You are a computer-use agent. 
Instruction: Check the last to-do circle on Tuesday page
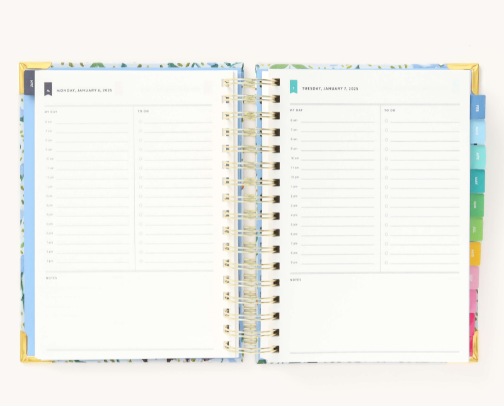point(386,263)
